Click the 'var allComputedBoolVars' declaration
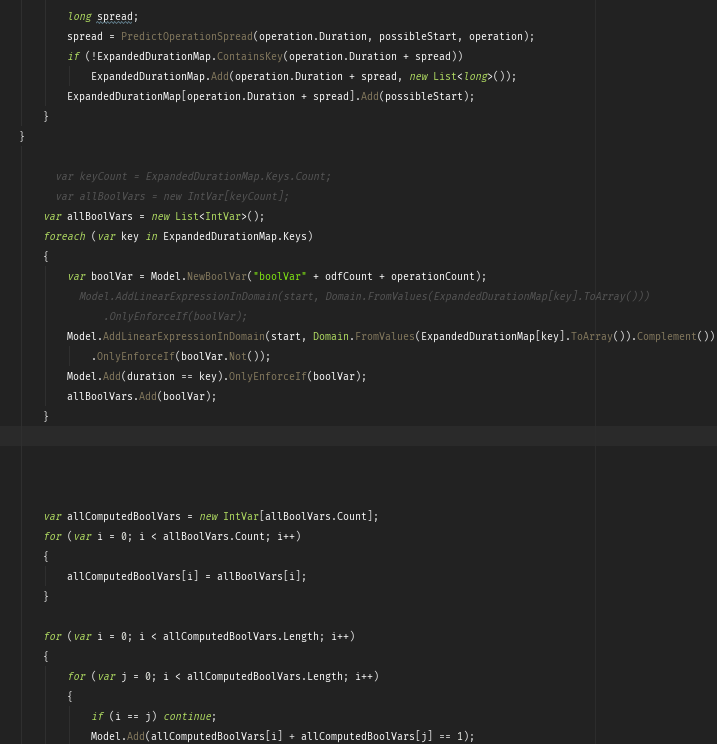Viewport: 717px width, 744px height. (112, 516)
